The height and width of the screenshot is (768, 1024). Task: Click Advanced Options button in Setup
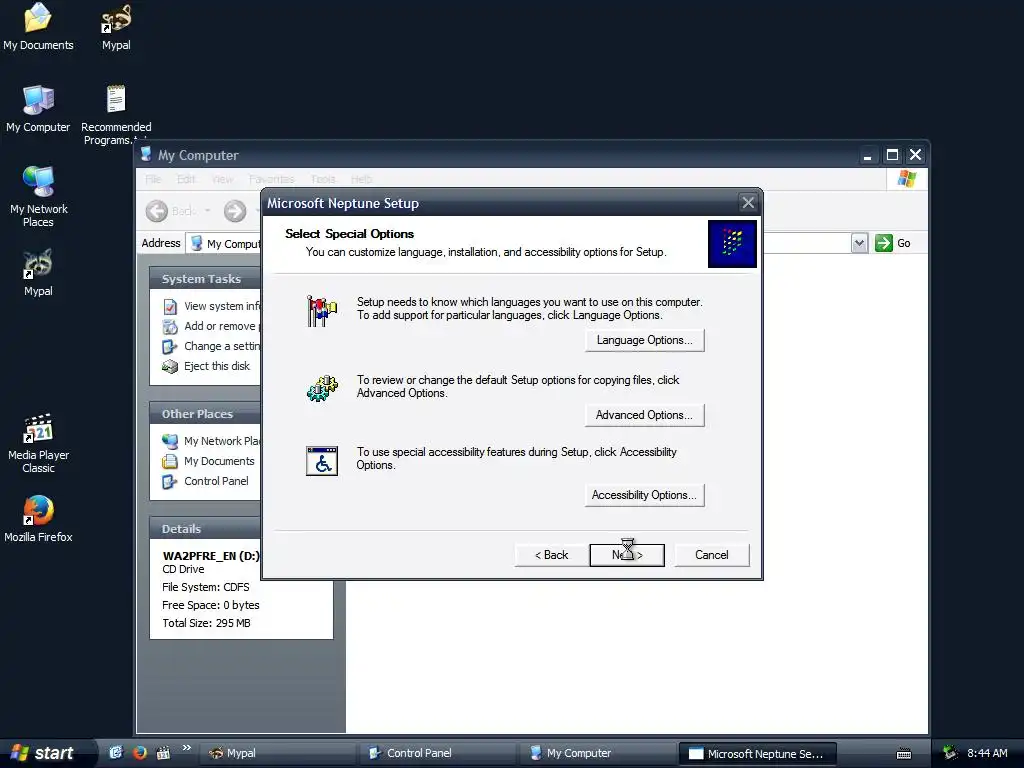point(645,415)
